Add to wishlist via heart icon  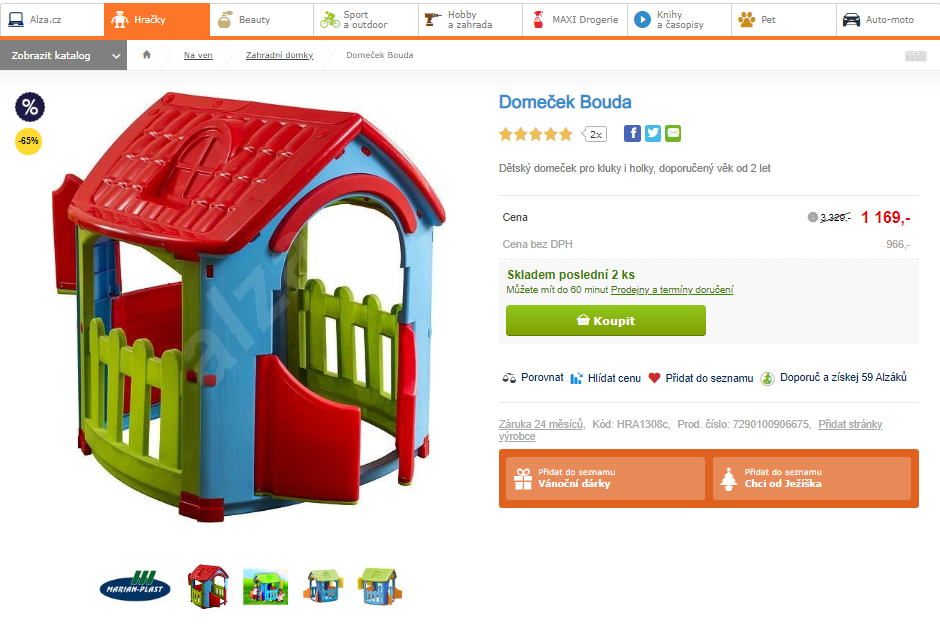coord(654,378)
